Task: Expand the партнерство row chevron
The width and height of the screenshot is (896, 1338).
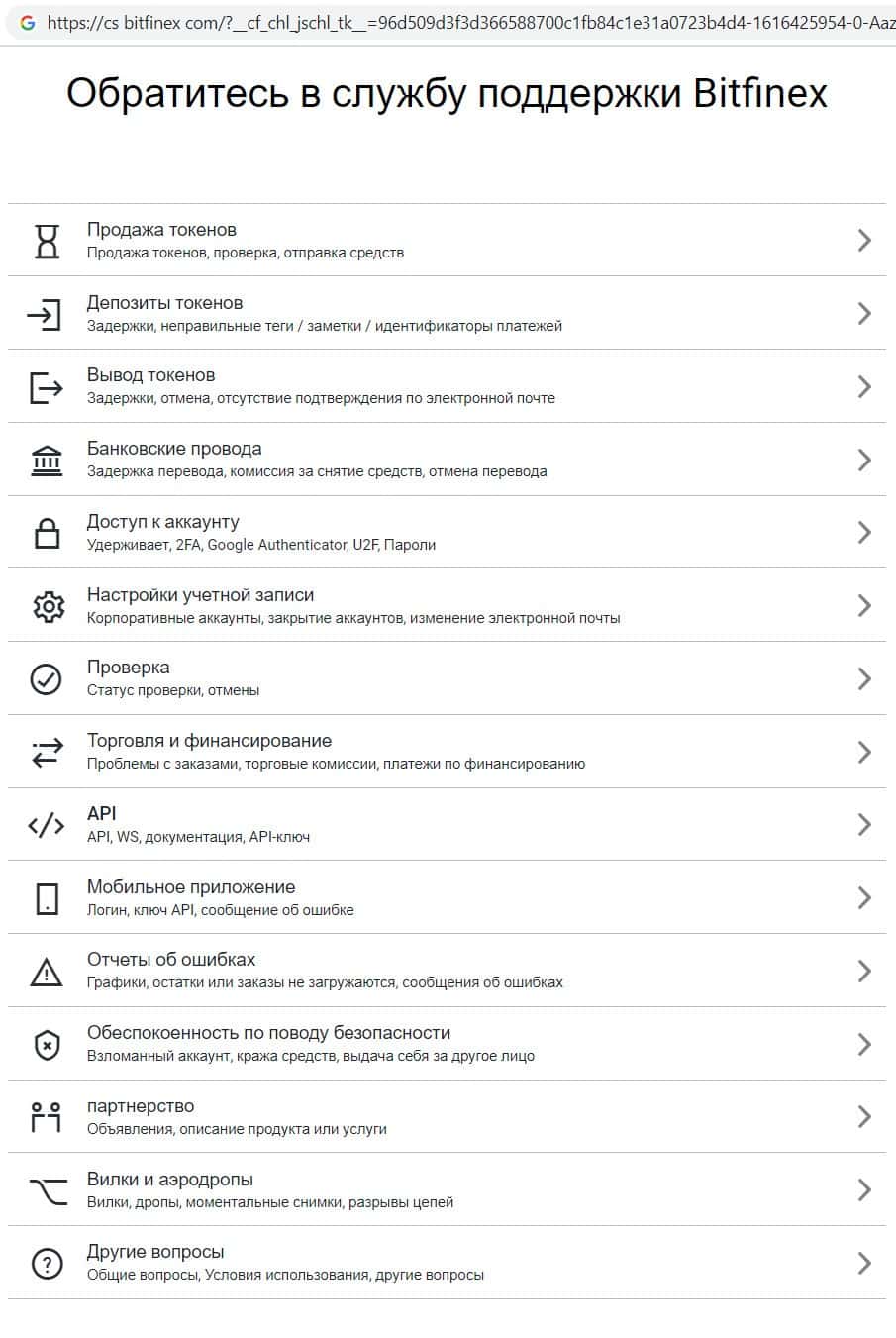Action: coord(864,1117)
